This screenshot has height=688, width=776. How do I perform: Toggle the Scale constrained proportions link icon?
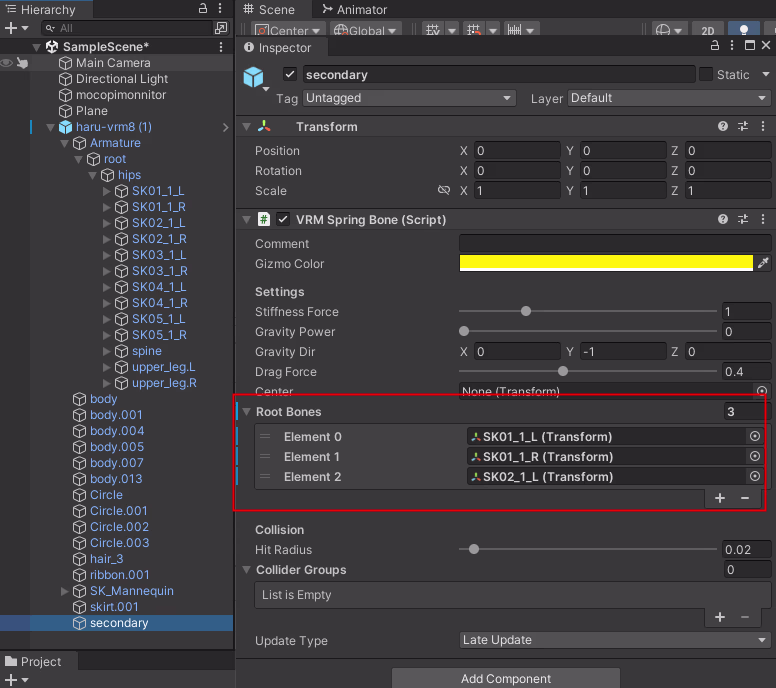444,190
